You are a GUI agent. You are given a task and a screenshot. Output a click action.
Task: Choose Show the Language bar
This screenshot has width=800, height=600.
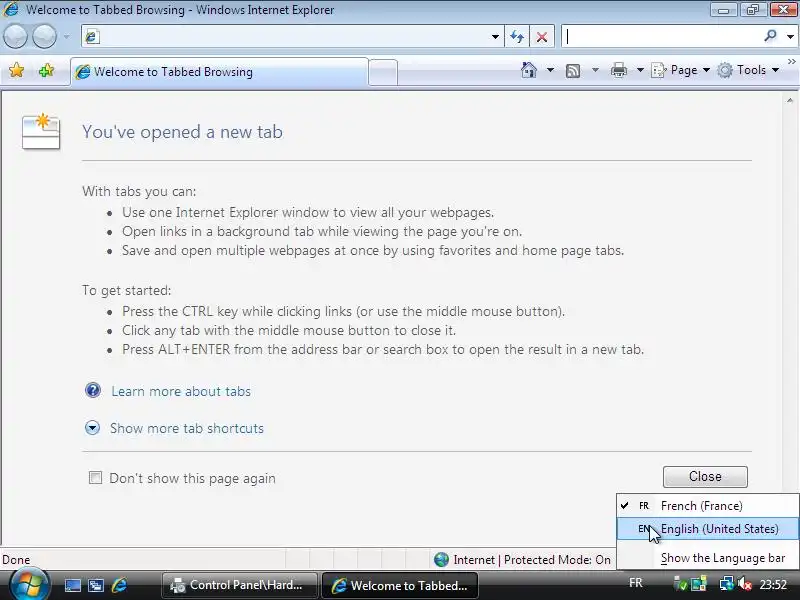(708, 558)
